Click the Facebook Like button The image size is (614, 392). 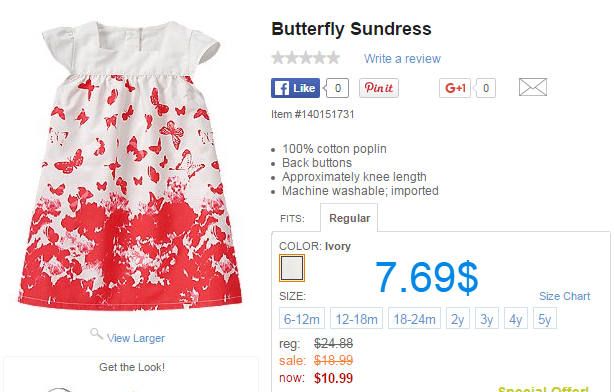[295, 88]
